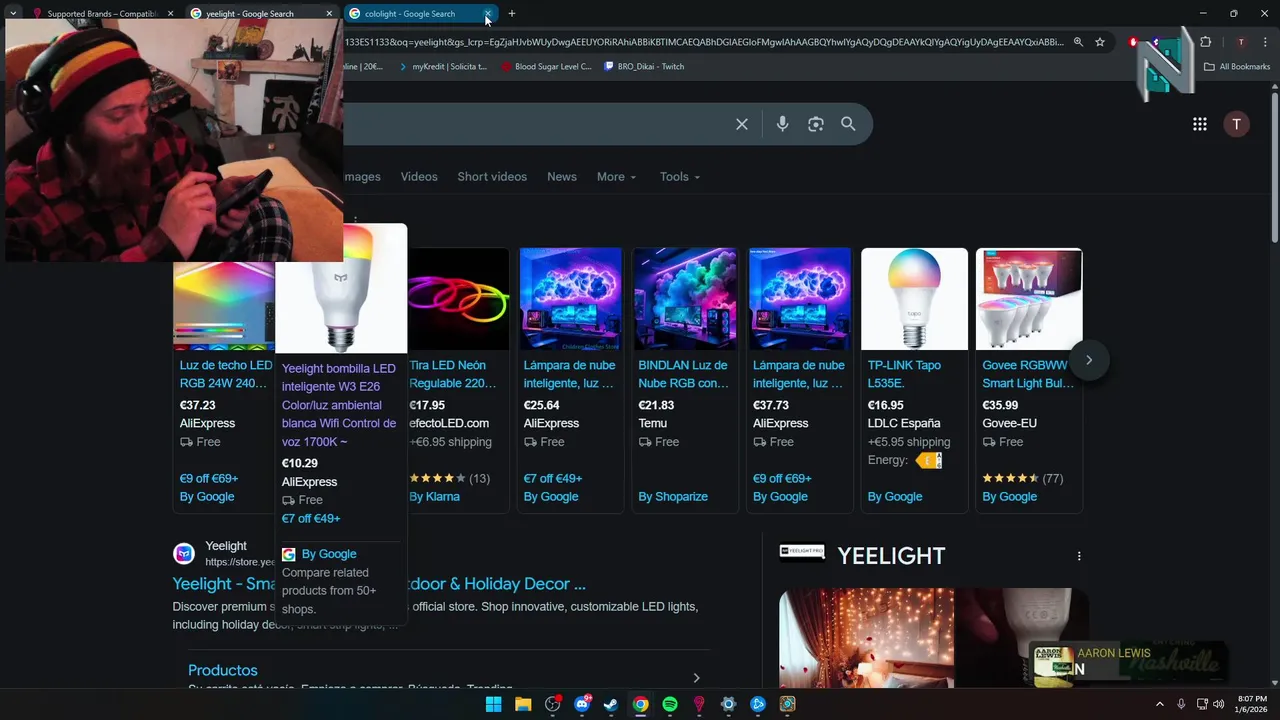Click the €9 off €69+ offer on €37.73 card
The image size is (1280, 720).
782,479
